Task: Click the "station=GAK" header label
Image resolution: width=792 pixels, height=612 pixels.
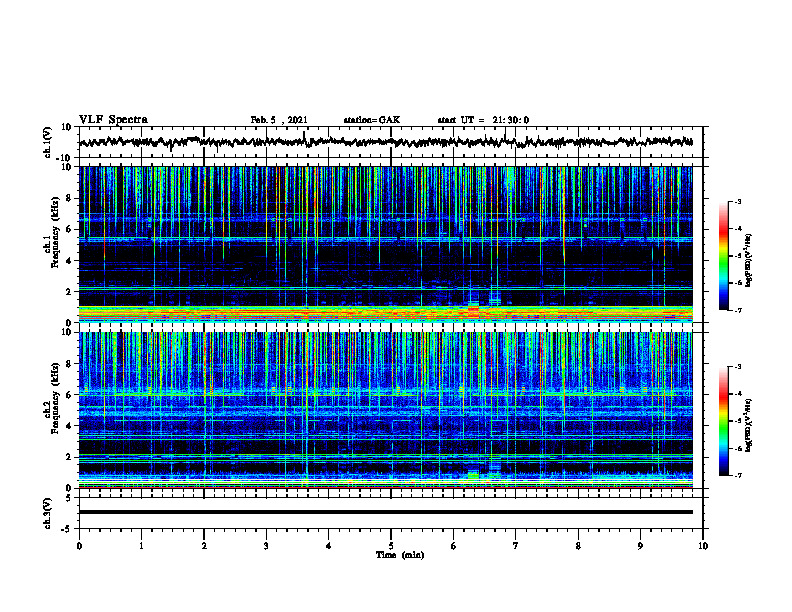Action: point(372,120)
